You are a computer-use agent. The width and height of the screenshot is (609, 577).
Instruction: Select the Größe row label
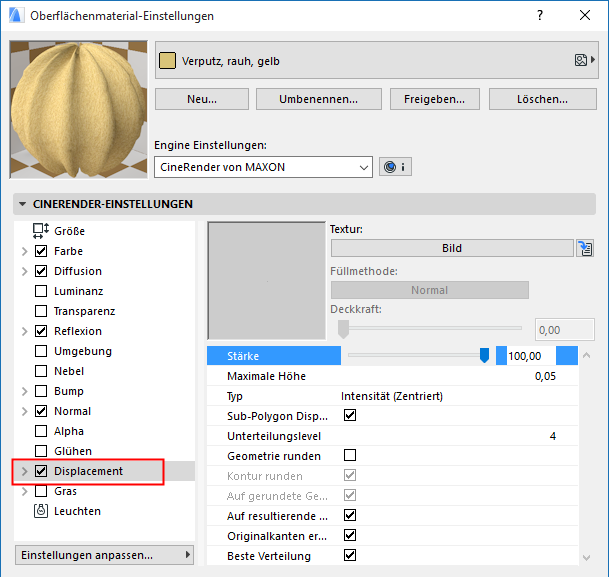pyautogui.click(x=70, y=231)
